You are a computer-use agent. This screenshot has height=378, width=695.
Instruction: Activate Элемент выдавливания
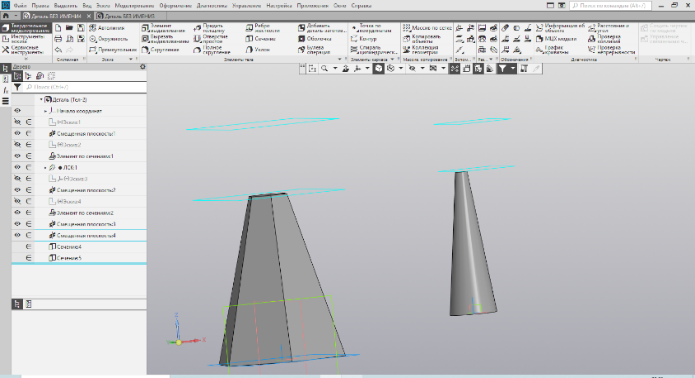(x=164, y=28)
